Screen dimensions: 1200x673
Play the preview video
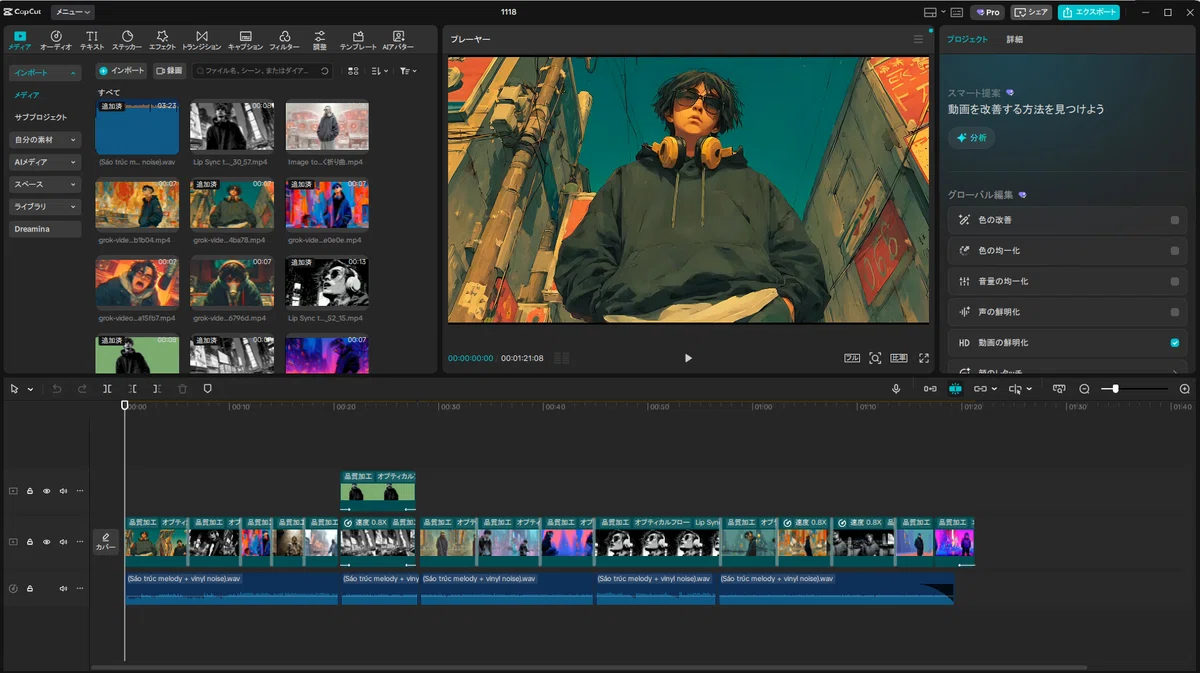[688, 358]
